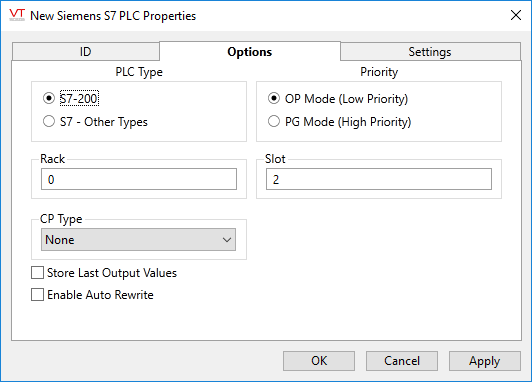532x382 pixels.
Task: Click the Cancel button
Action: click(x=402, y=361)
